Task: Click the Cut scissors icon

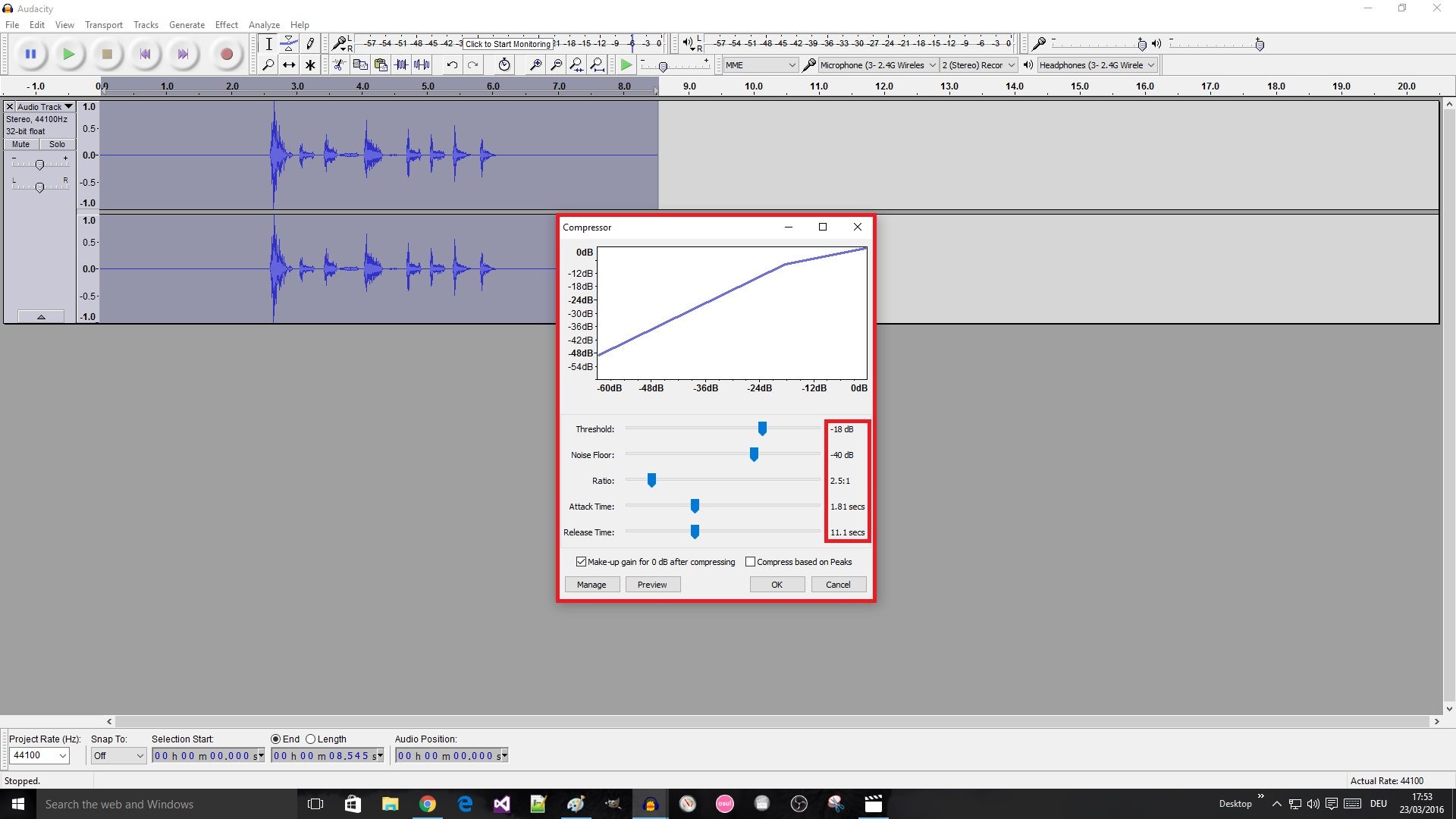Action: point(339,65)
